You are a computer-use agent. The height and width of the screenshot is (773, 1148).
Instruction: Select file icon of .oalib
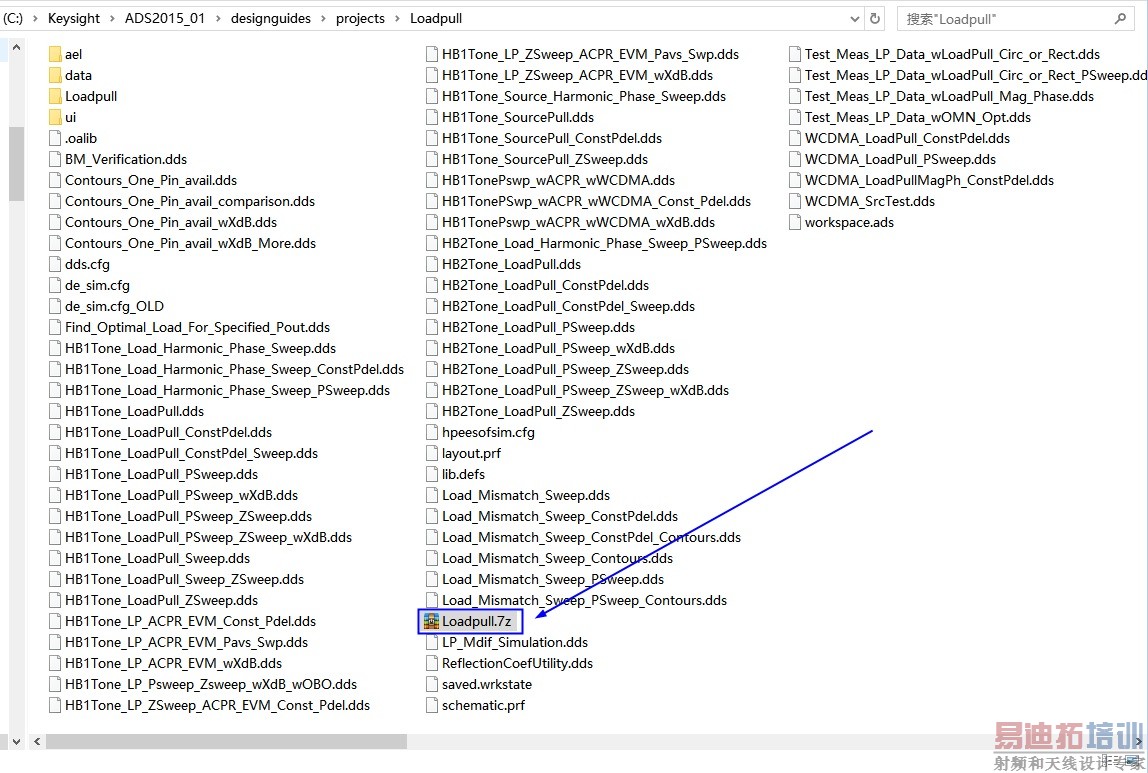pyautogui.click(x=55, y=138)
